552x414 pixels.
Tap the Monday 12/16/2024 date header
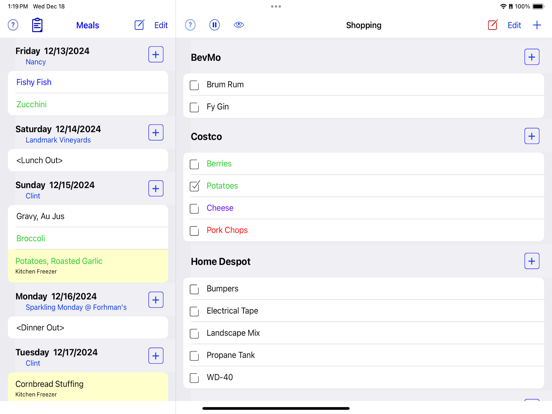coord(56,296)
